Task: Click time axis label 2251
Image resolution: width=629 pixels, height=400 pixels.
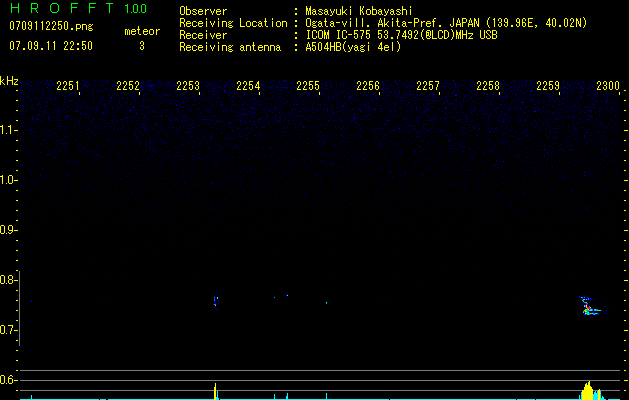Action: pos(68,86)
